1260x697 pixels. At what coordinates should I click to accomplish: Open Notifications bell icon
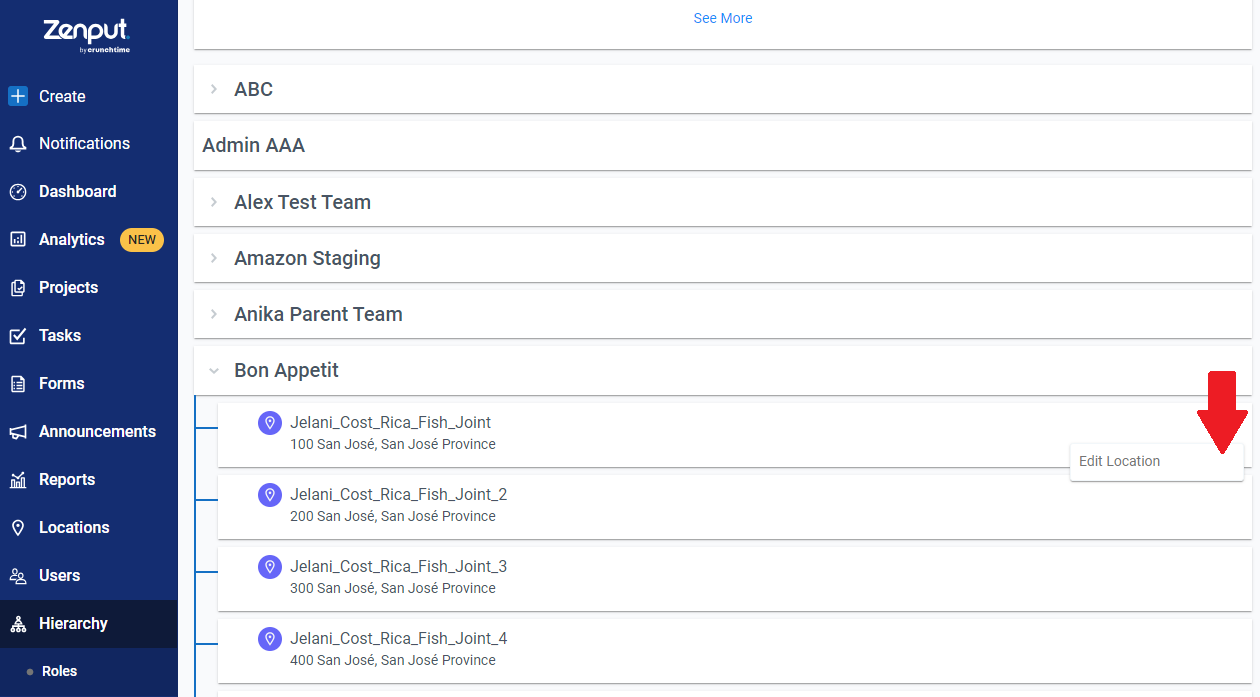click(18, 144)
